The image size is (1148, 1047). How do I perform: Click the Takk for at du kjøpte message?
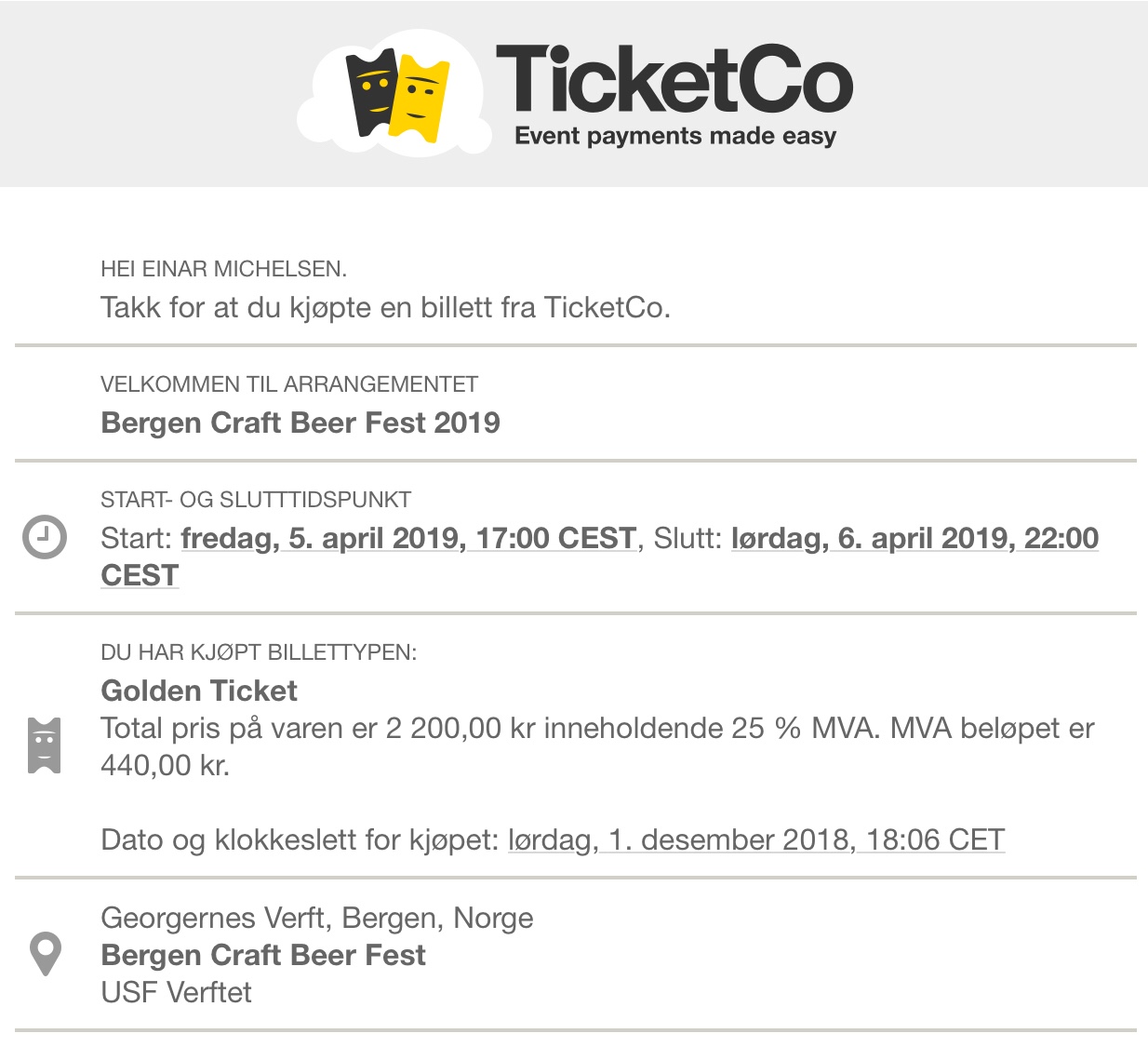point(385,307)
